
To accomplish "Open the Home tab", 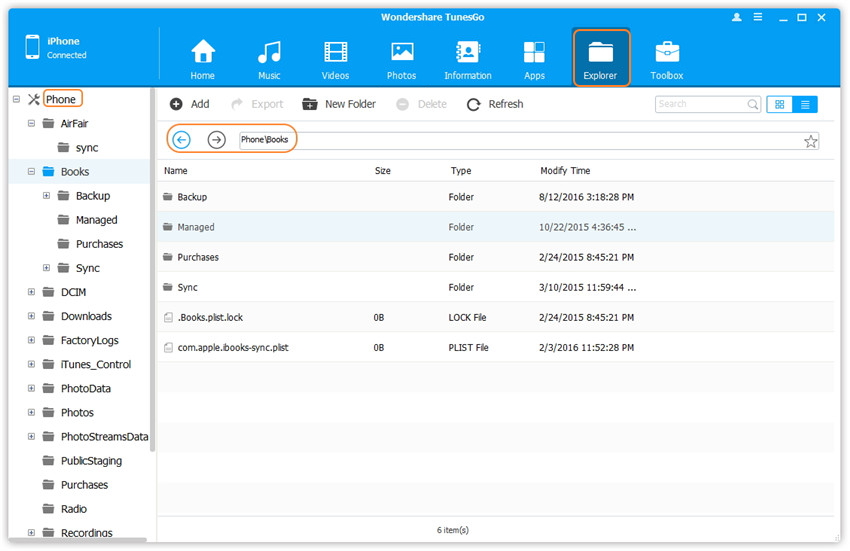I will coord(203,60).
